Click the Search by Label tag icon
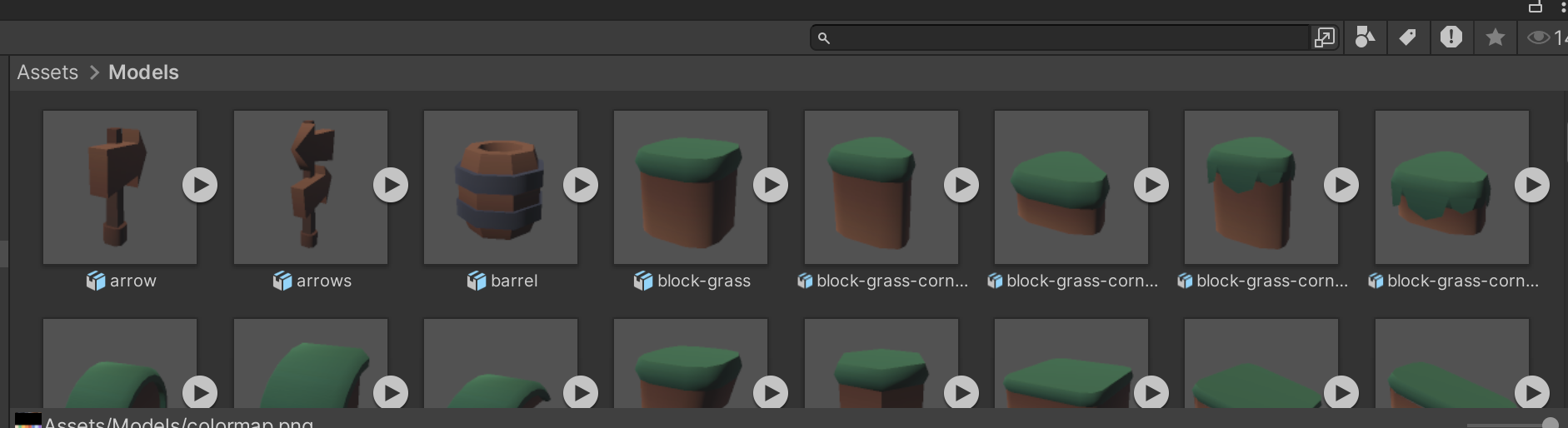 [x=1408, y=37]
